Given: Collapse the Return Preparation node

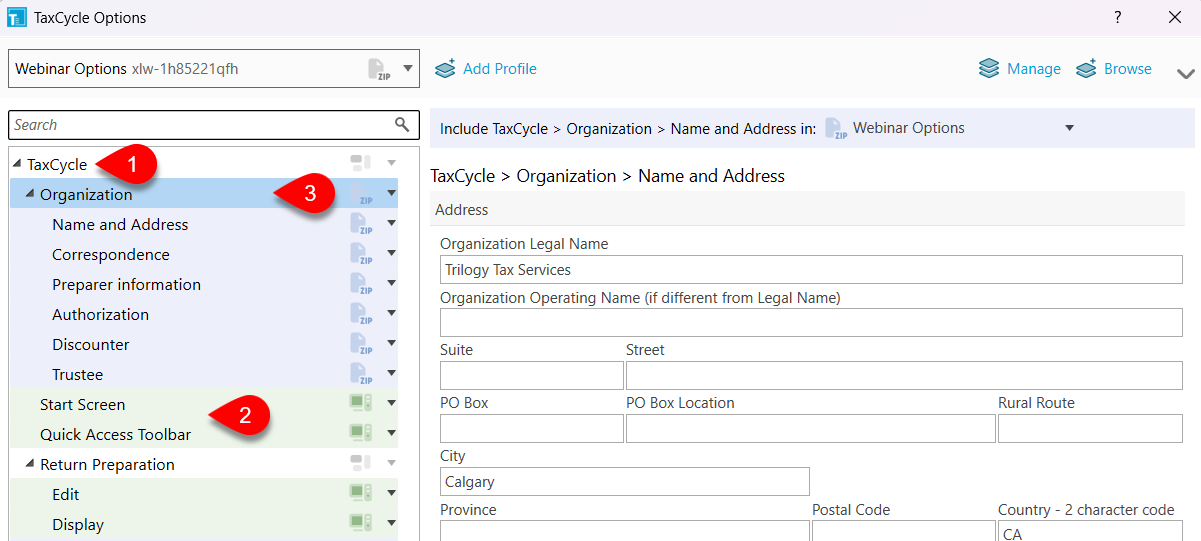Looking at the screenshot, I should click(30, 464).
